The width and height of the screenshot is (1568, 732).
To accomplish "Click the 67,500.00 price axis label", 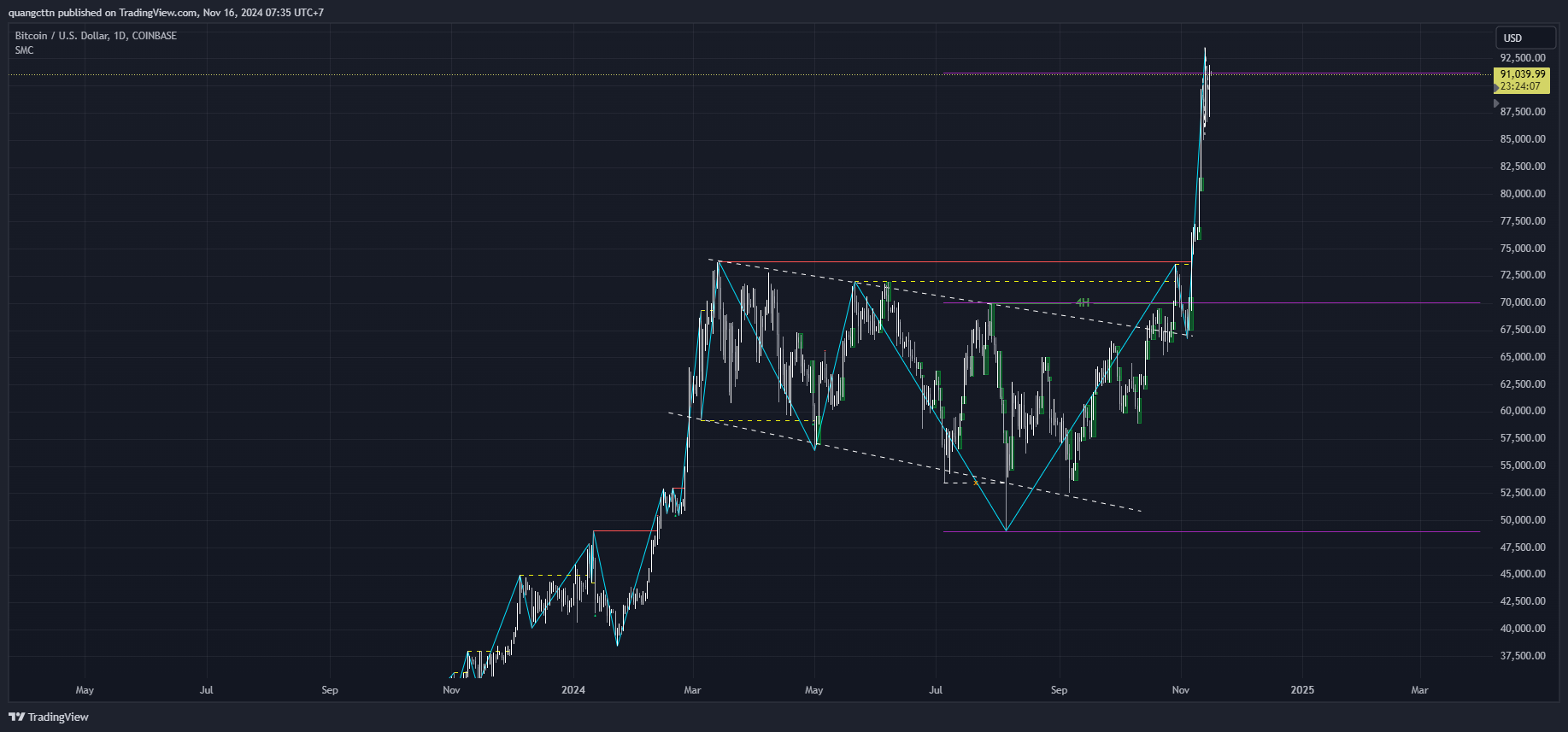I will pos(1523,330).
